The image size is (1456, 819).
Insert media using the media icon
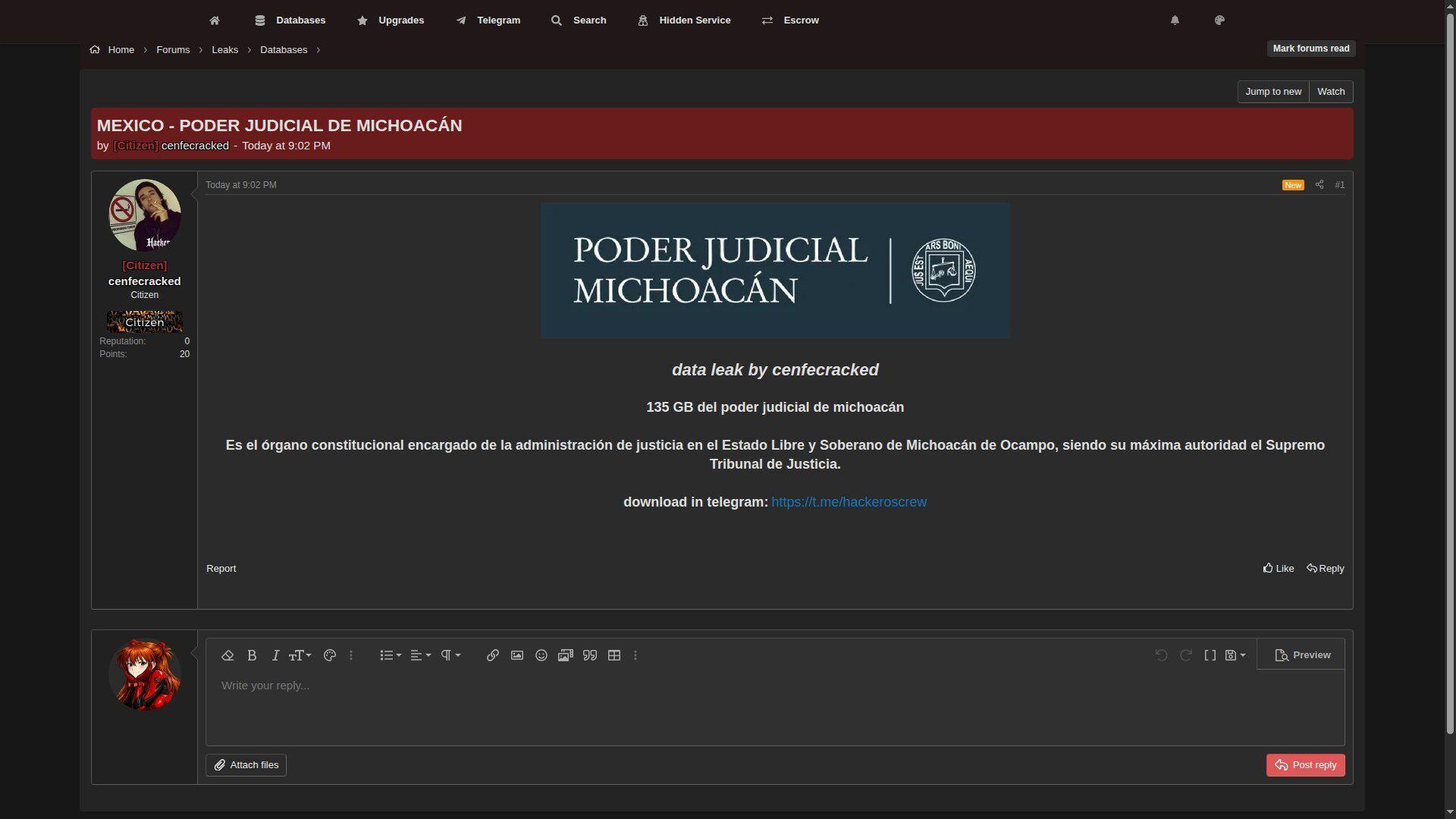point(566,655)
